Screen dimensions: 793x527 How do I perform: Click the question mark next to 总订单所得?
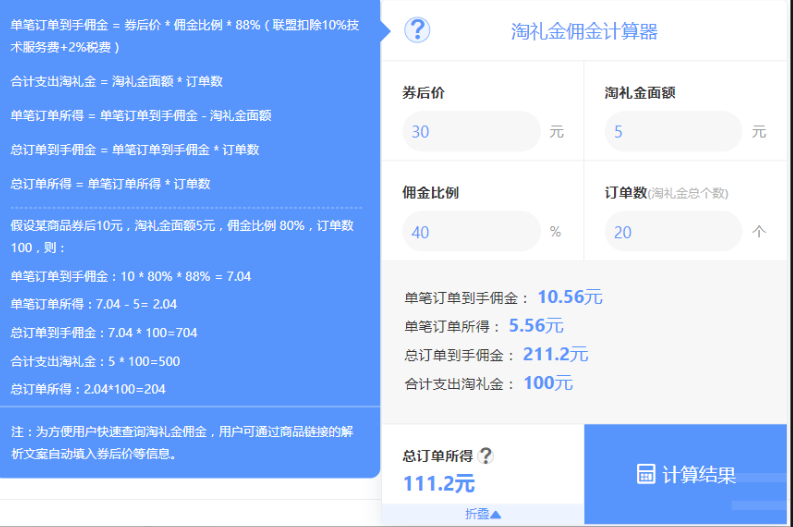486,456
